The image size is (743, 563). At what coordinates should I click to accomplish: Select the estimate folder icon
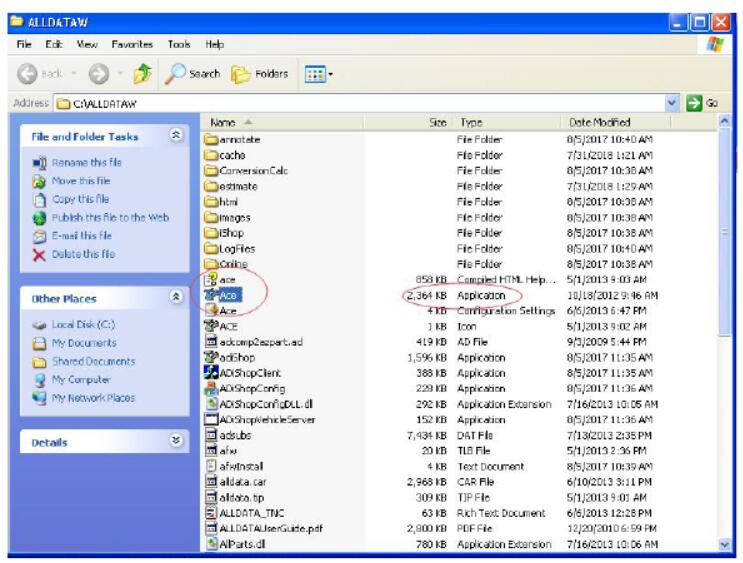pos(211,186)
